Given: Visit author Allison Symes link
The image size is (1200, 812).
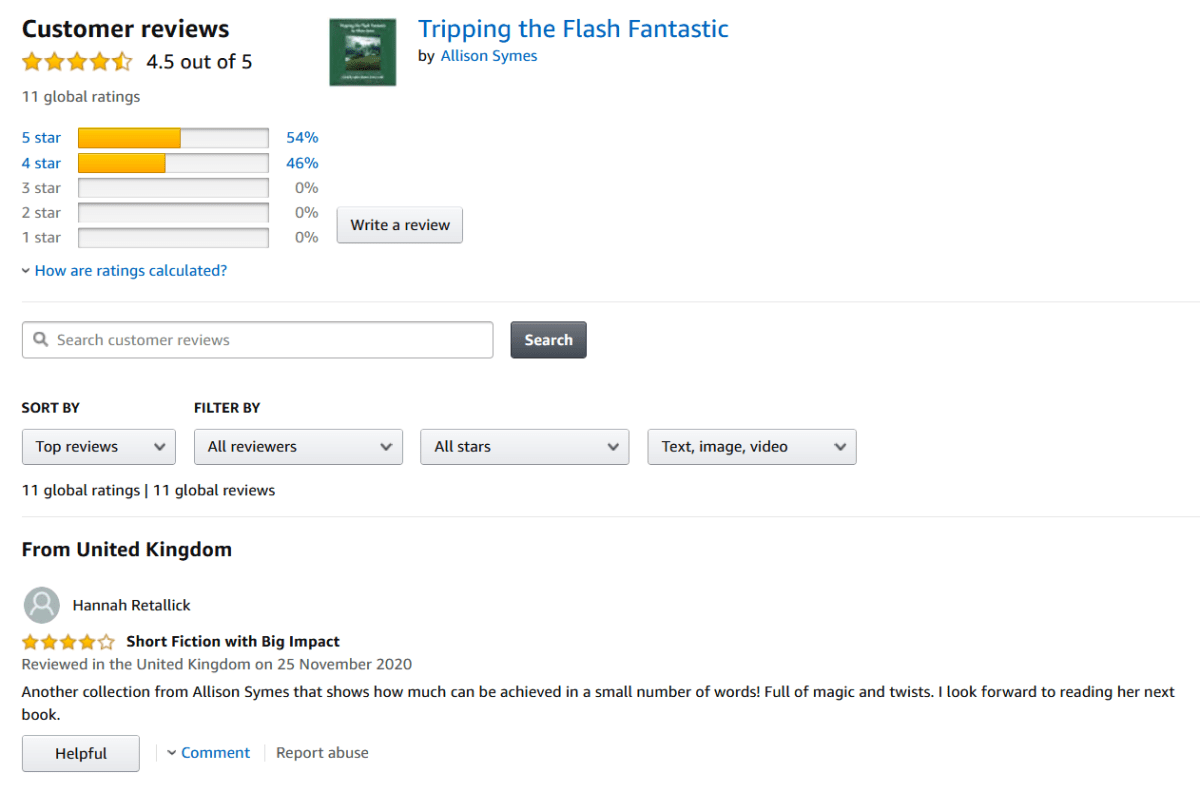Looking at the screenshot, I should (489, 56).
